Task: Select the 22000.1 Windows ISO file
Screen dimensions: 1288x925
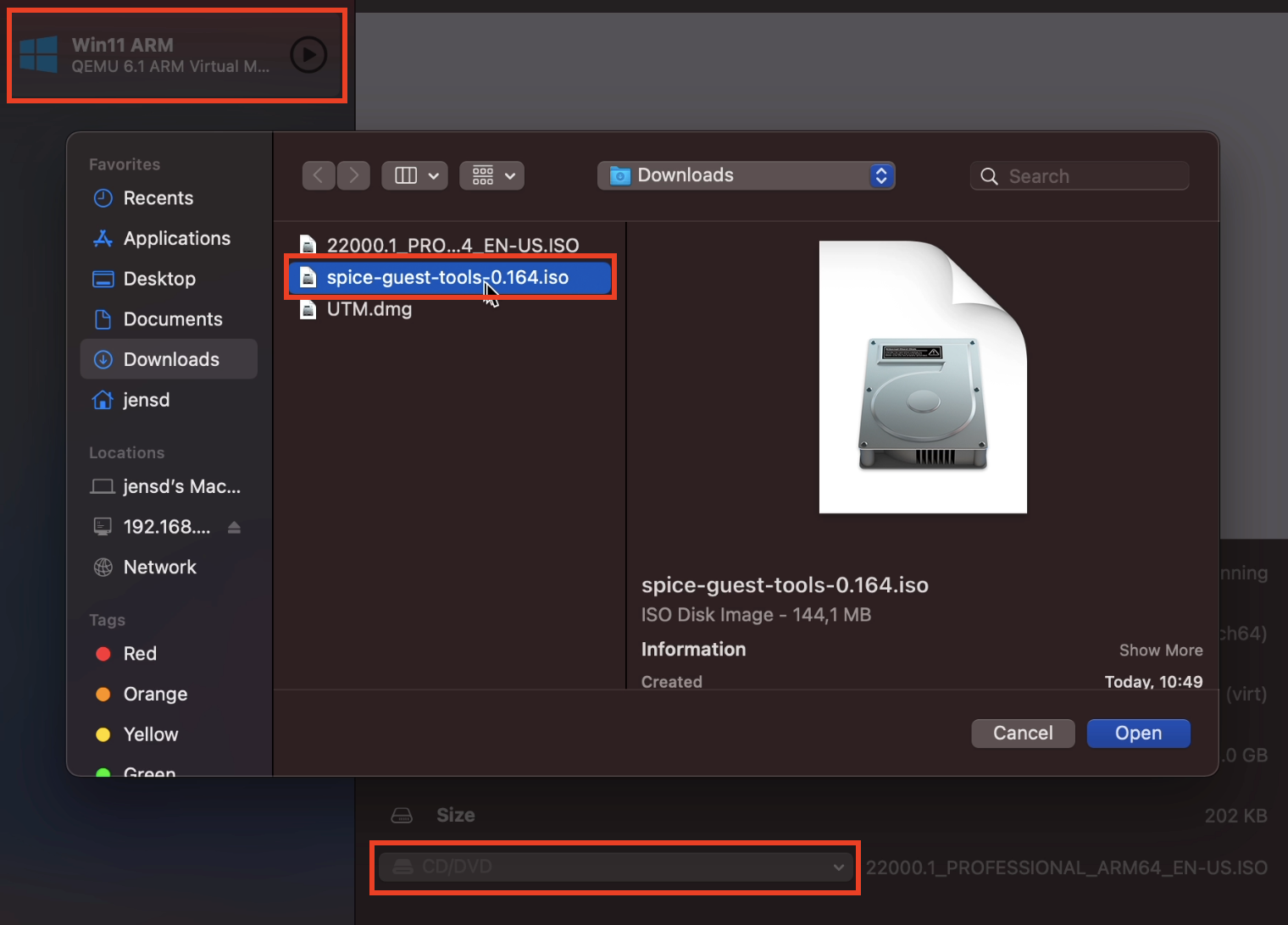Action: coord(453,244)
